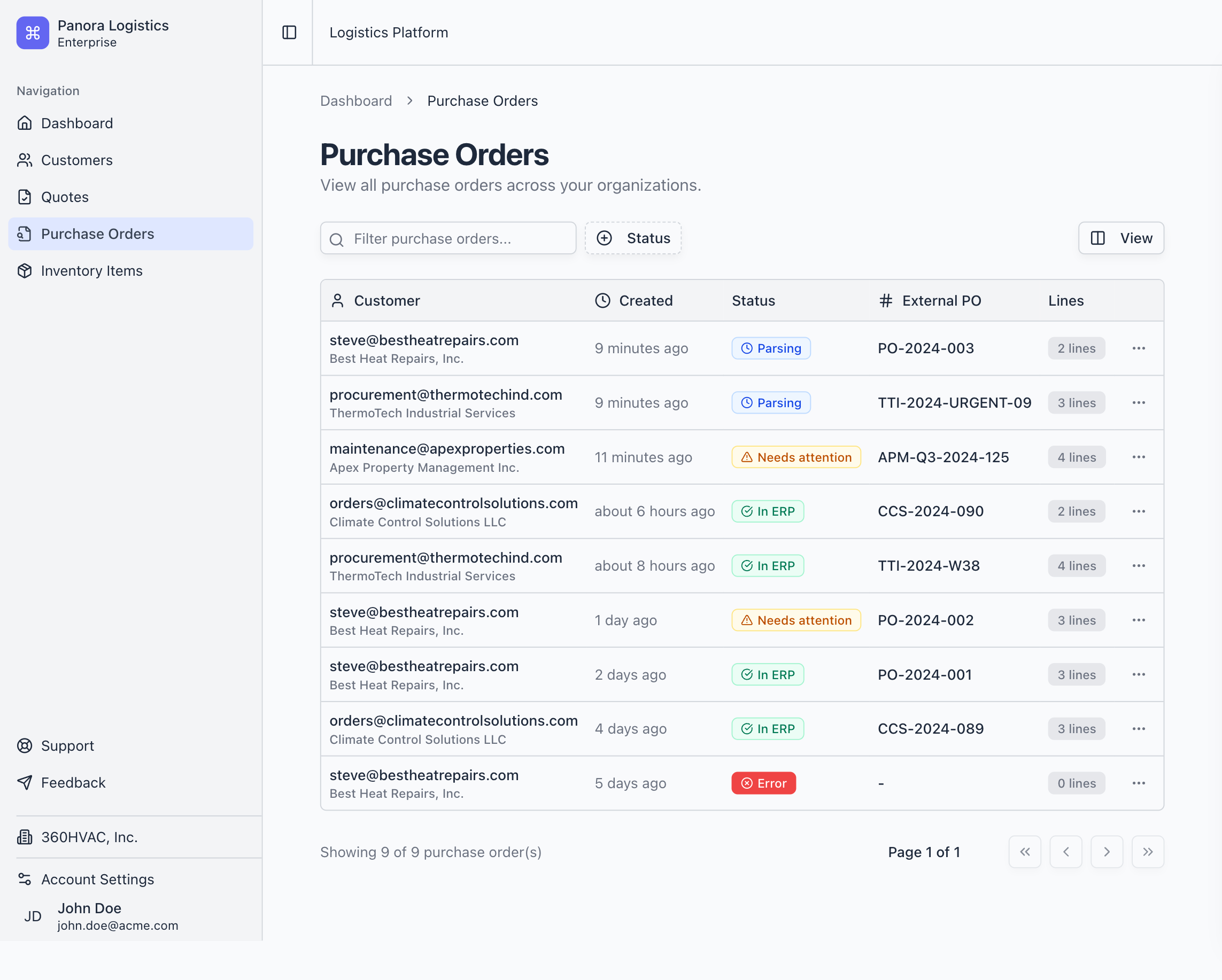This screenshot has width=1222, height=980.
Task: Open row actions menu for PO-2024-003
Action: coord(1138,348)
